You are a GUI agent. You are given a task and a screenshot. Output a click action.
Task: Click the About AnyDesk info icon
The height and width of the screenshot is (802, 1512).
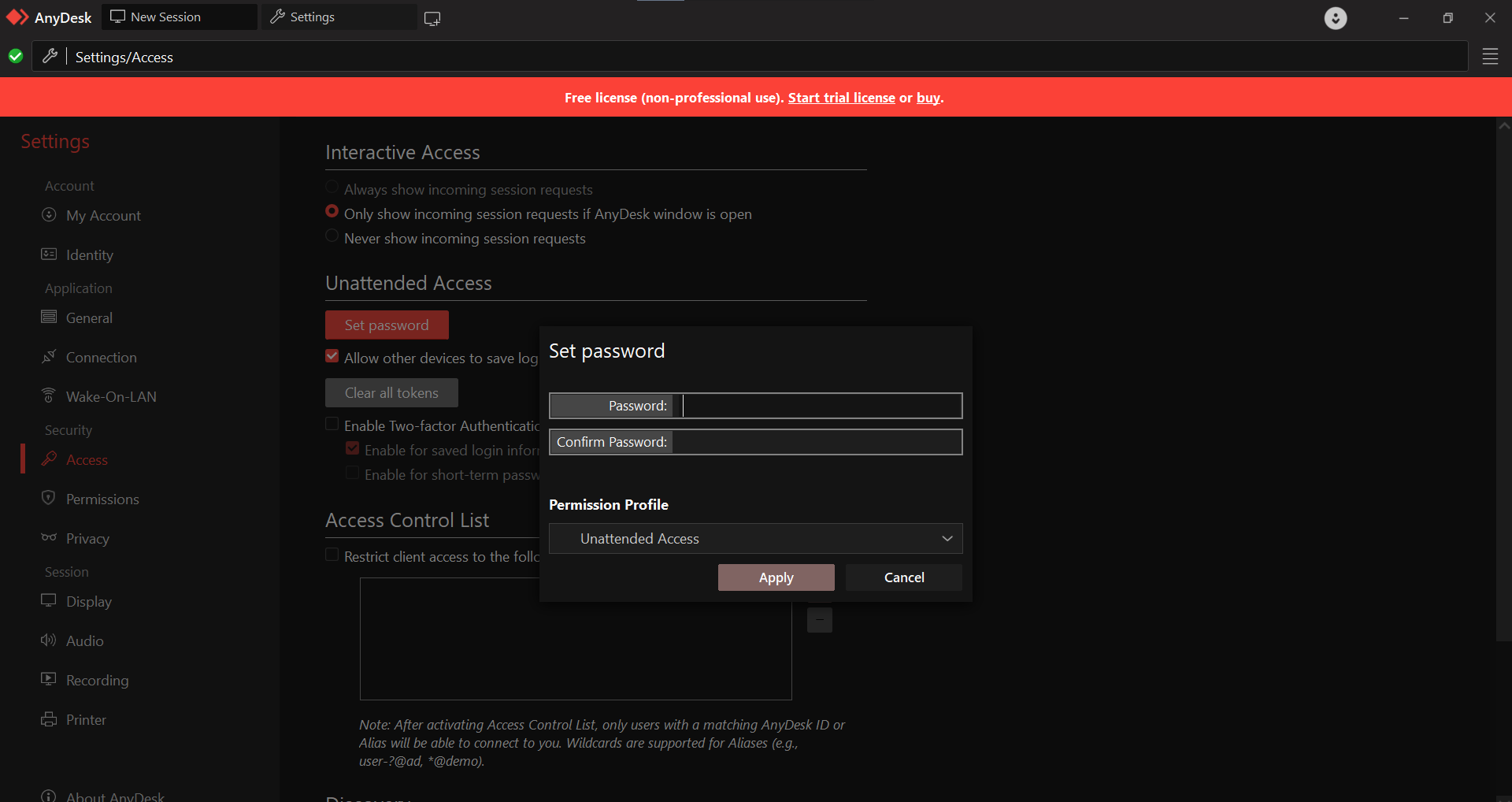(x=49, y=796)
